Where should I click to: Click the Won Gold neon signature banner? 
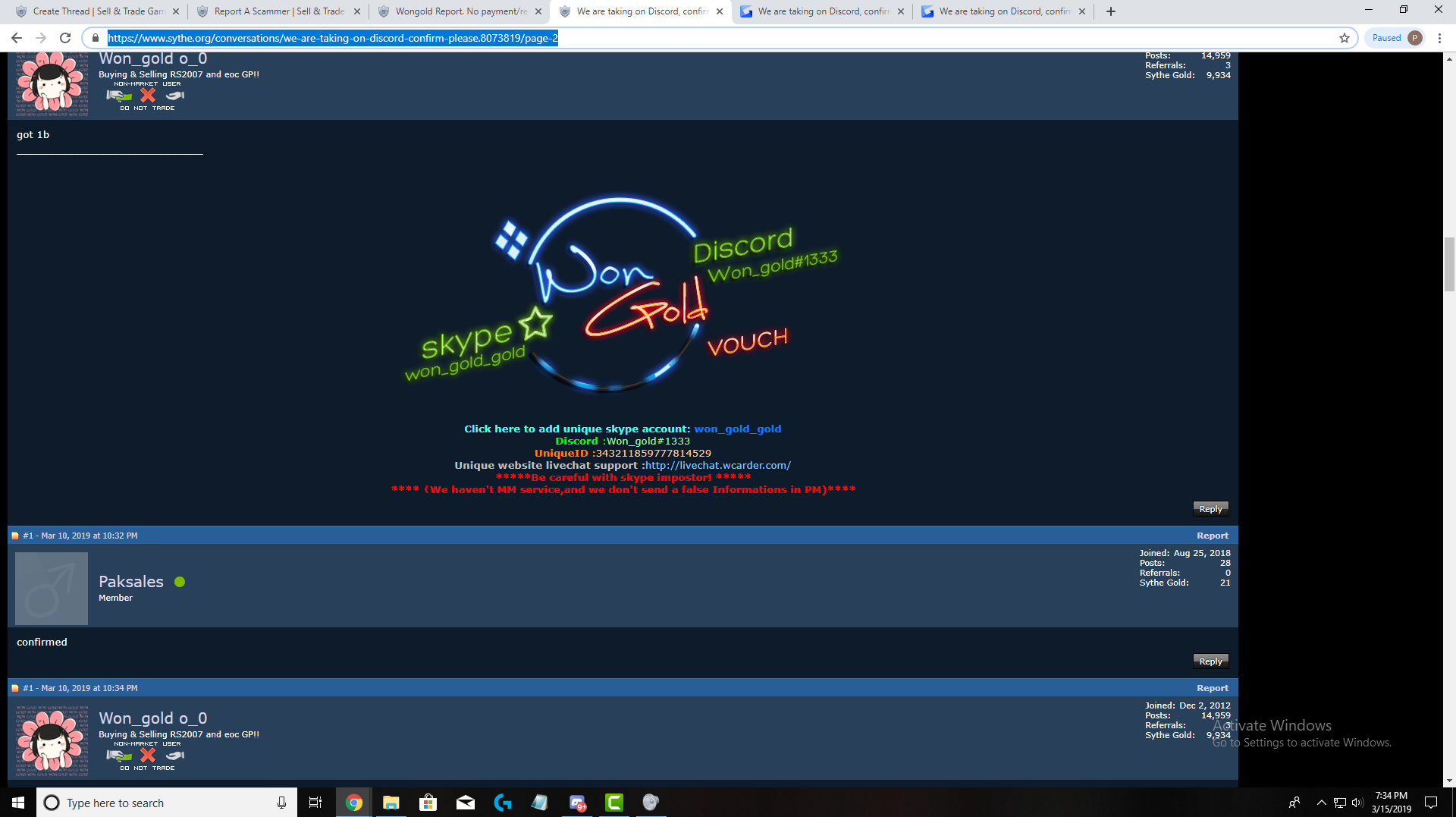coord(622,292)
